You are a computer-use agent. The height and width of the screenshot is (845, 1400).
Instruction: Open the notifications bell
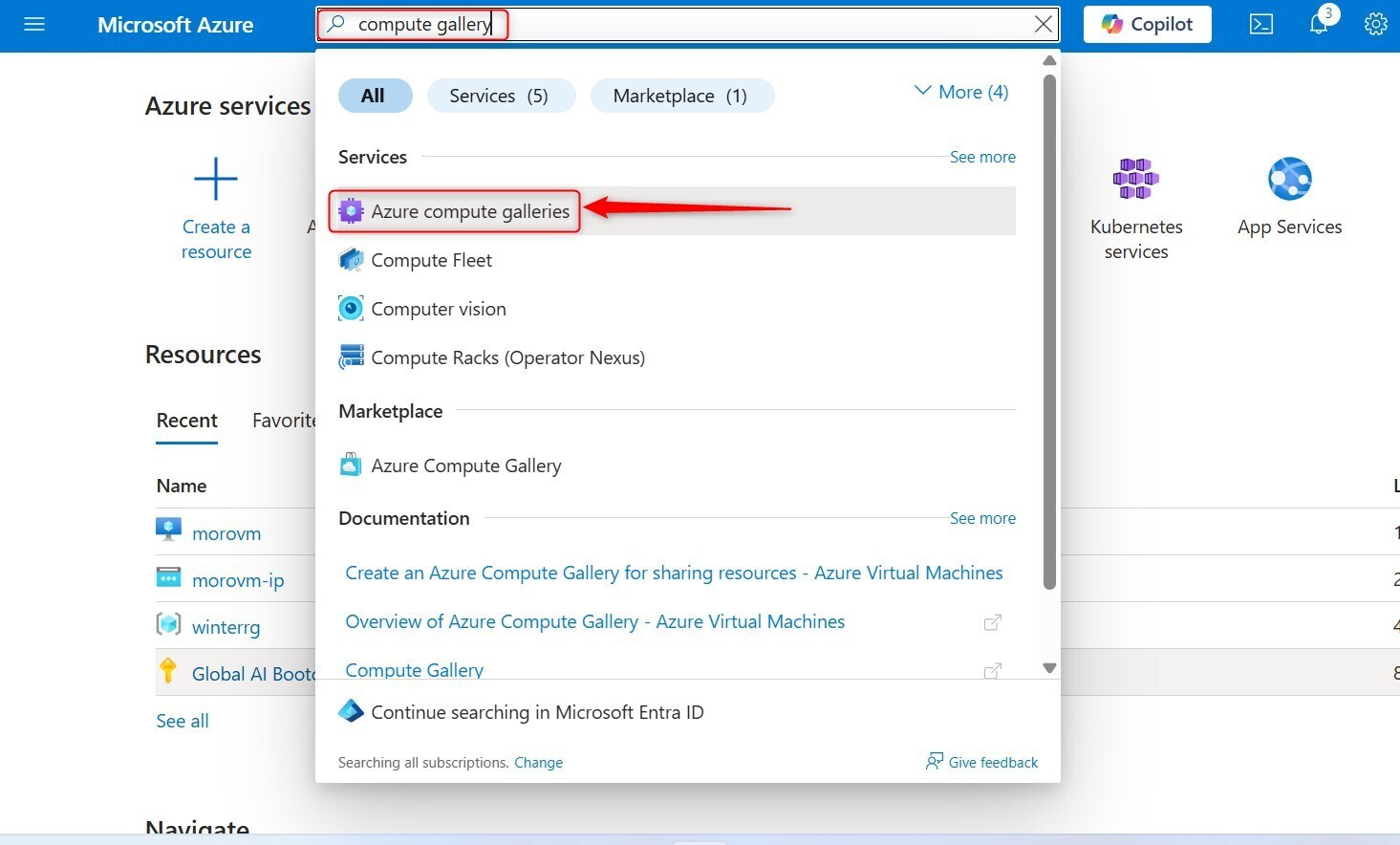(x=1320, y=24)
